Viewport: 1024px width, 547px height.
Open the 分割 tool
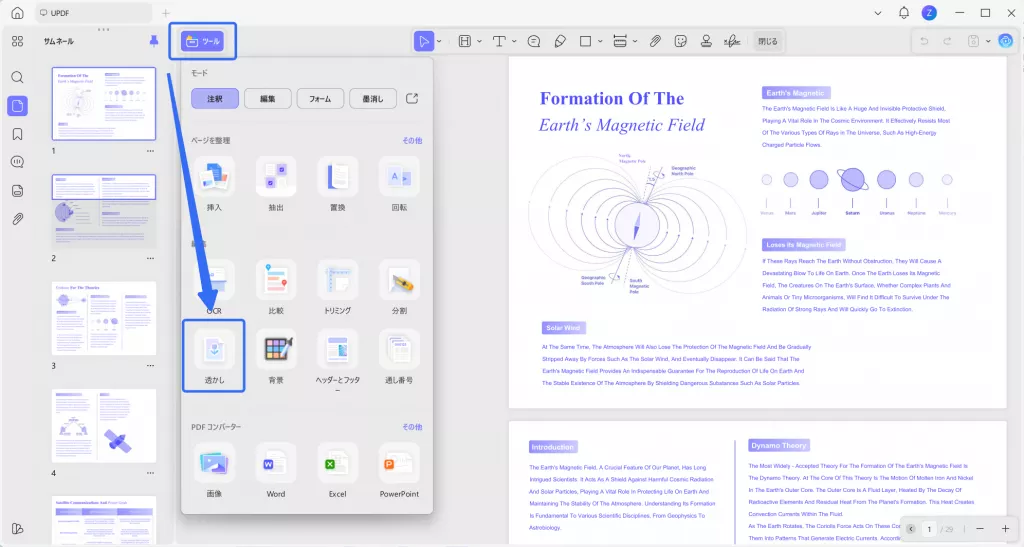pos(399,287)
